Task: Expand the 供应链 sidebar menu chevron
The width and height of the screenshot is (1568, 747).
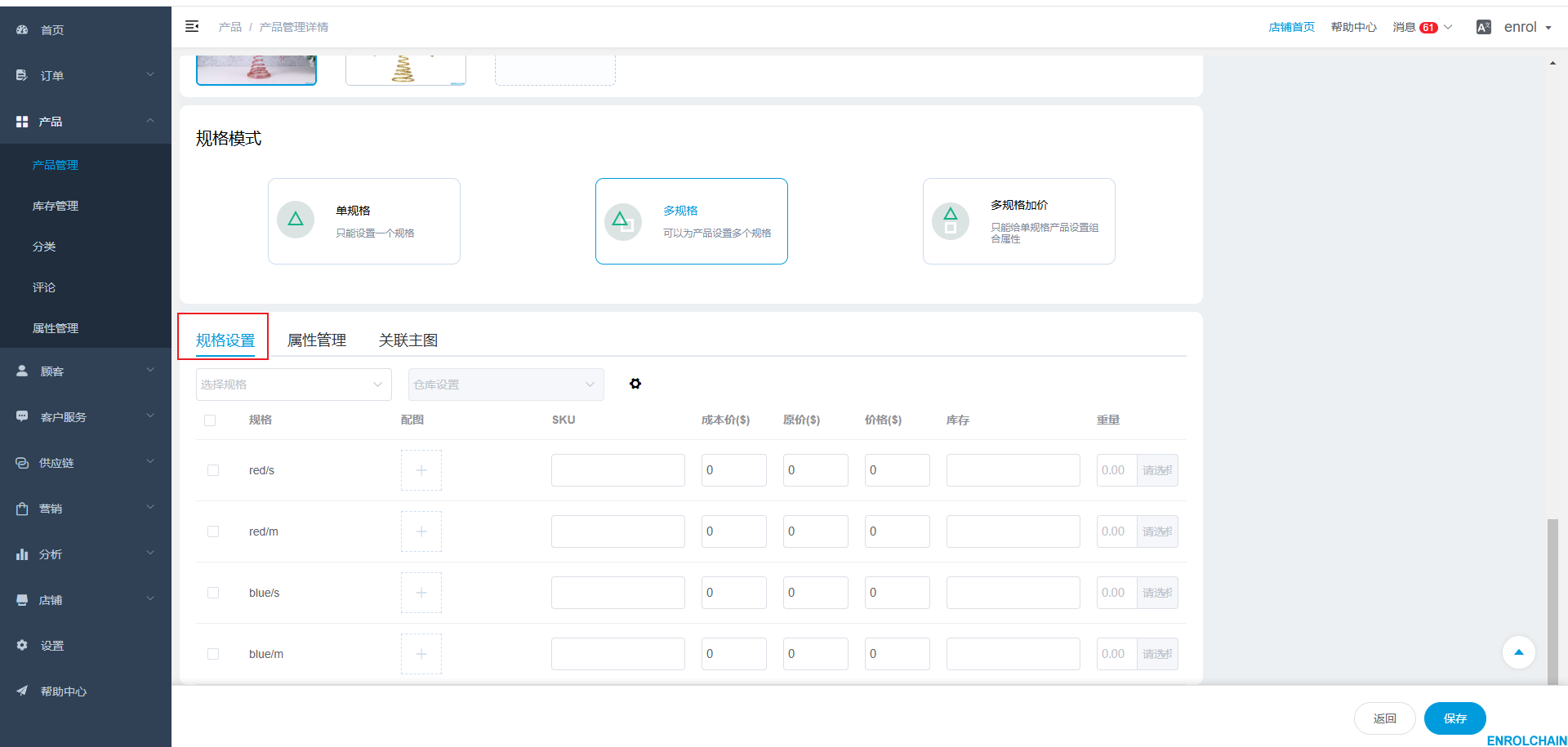Action: click(150, 461)
